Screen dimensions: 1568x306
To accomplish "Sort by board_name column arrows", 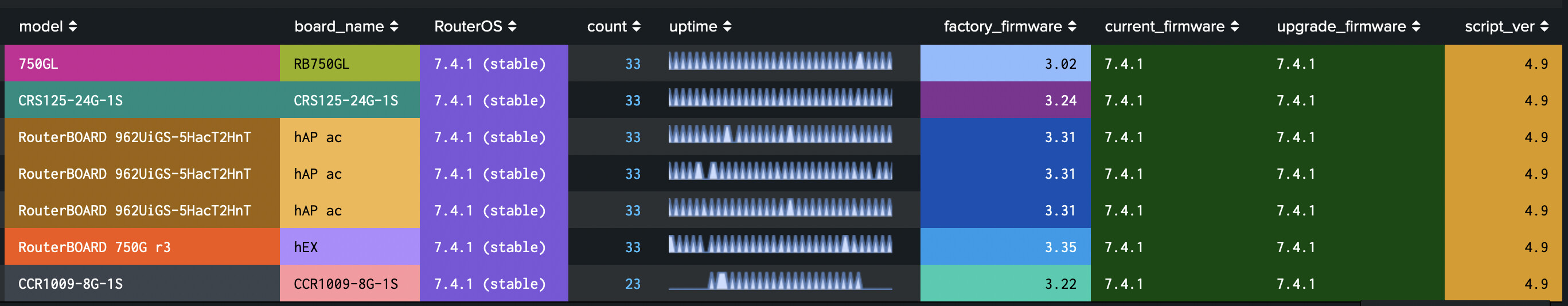I will (x=394, y=26).
